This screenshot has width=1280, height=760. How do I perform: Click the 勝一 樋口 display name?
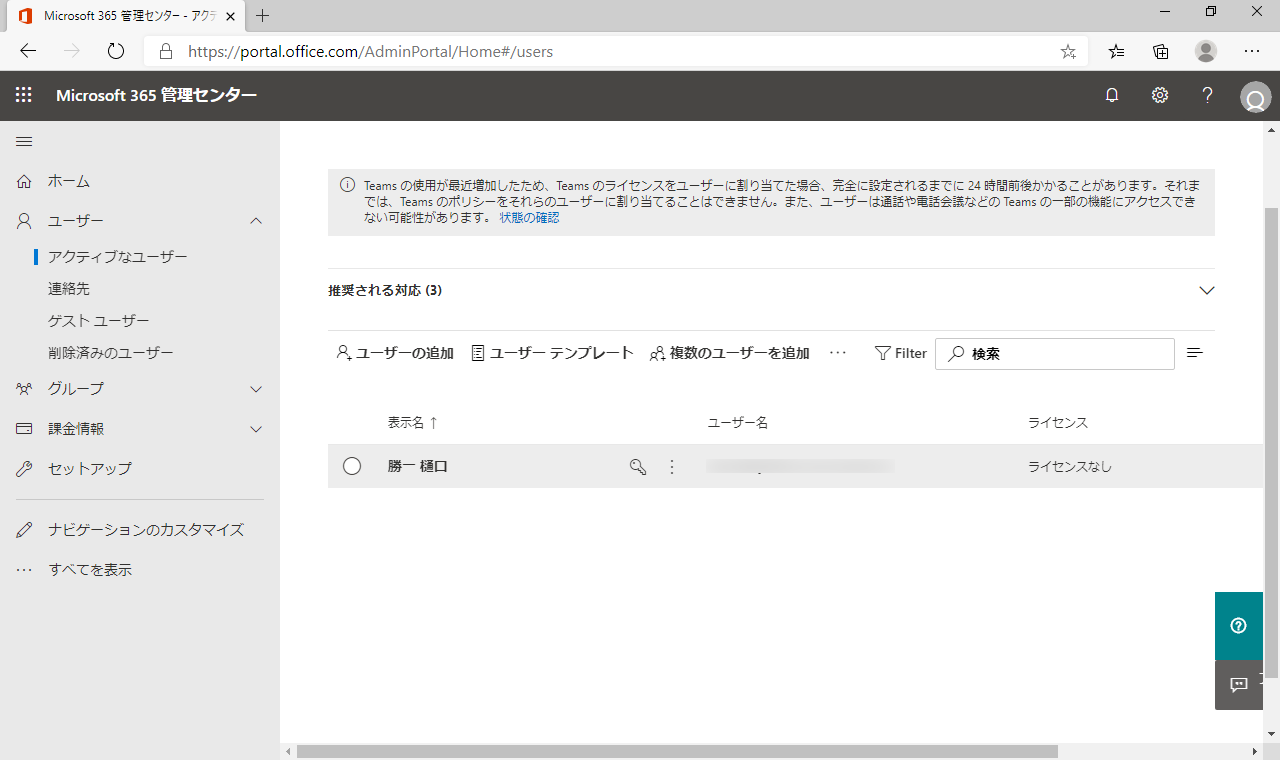click(417, 466)
